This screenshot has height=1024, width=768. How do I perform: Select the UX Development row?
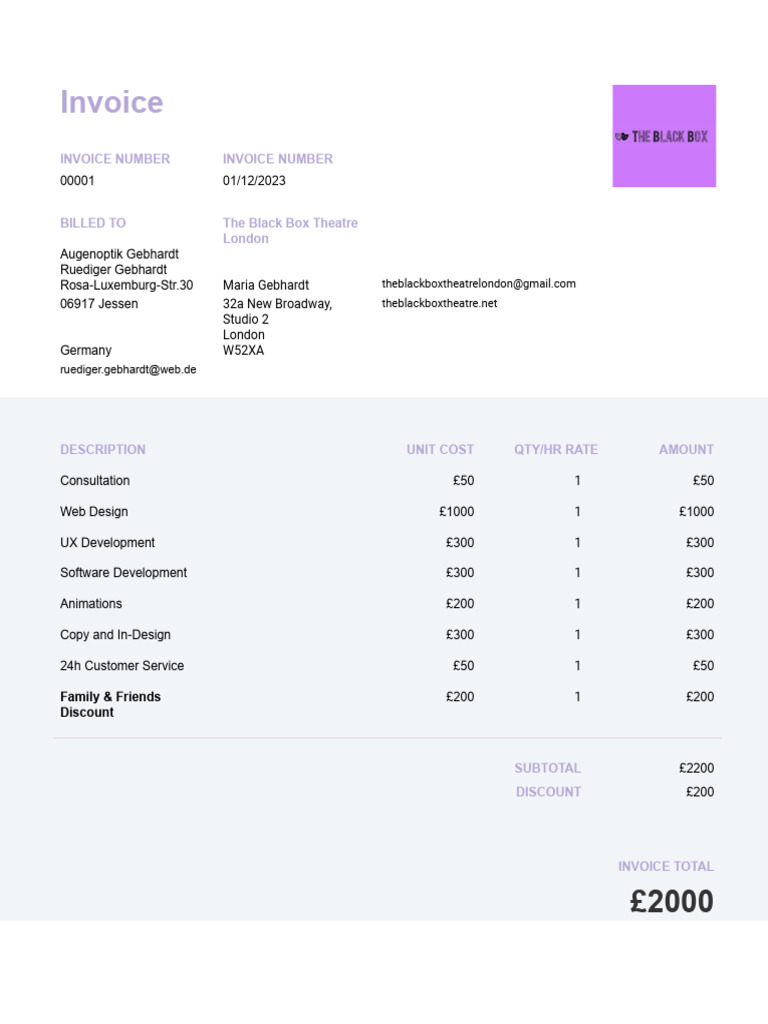point(387,543)
